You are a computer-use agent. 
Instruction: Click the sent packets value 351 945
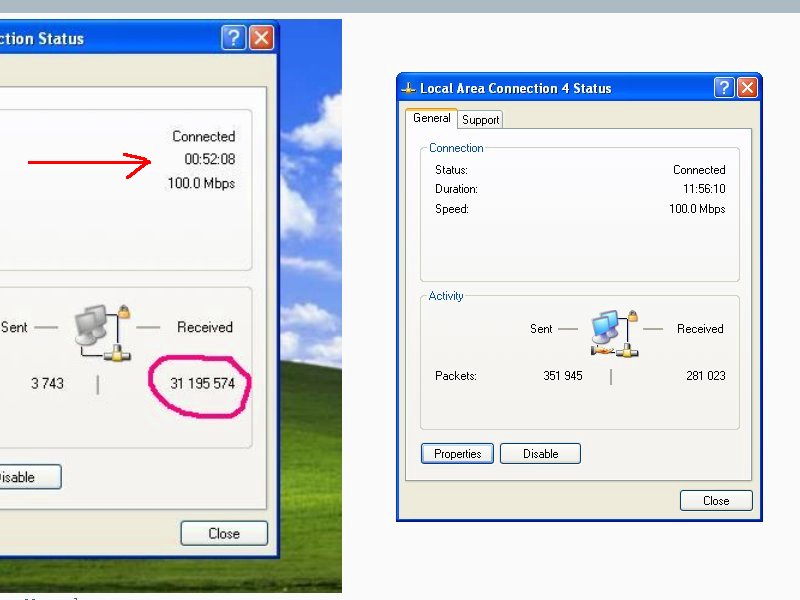[x=563, y=376]
